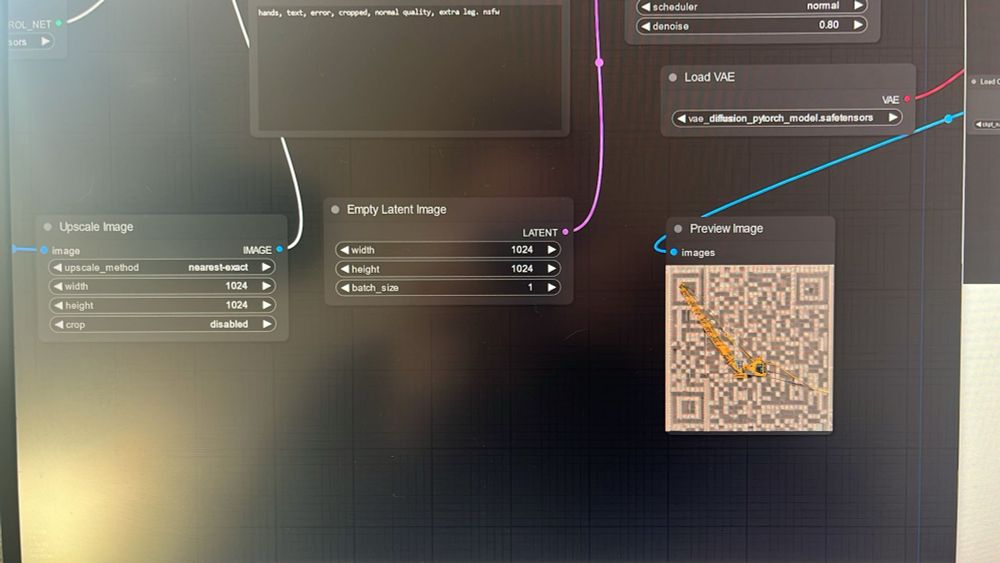Select the Upscale Image node title
The width and height of the screenshot is (1000, 563).
coord(96,226)
